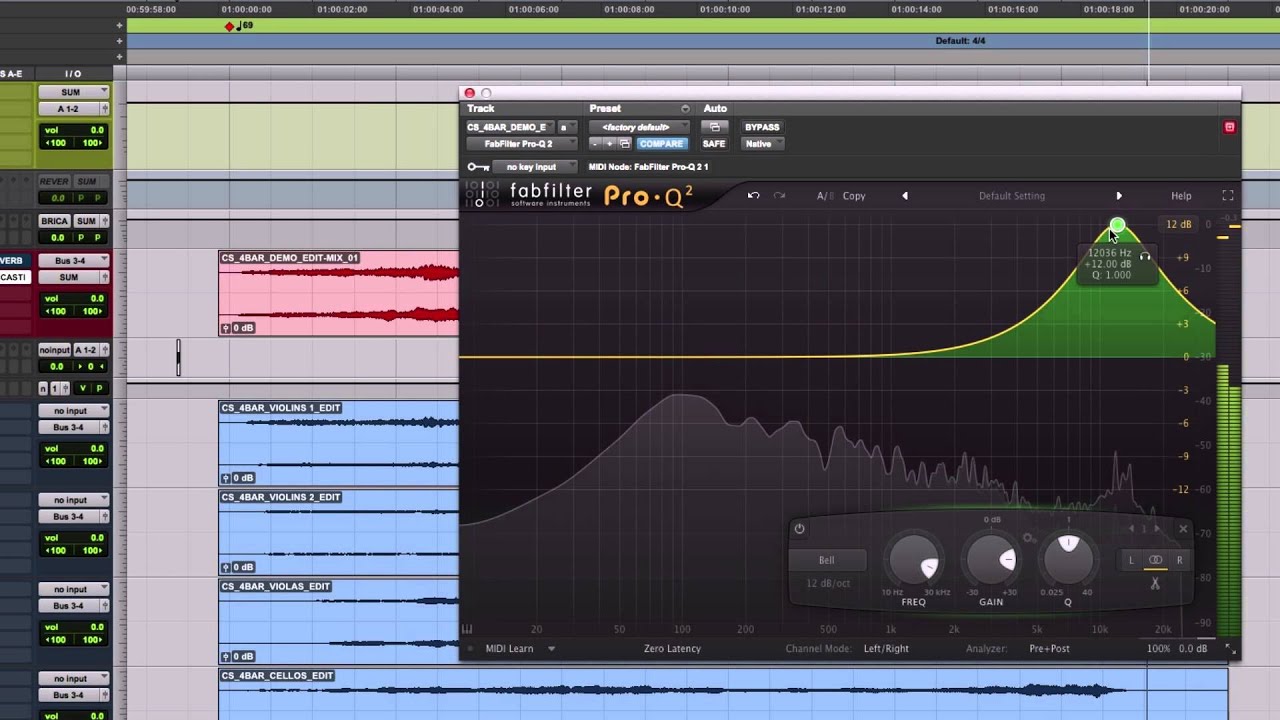Click the undo arrow in Pro-Q 2
Screen dimensions: 1280x720
(x=753, y=196)
